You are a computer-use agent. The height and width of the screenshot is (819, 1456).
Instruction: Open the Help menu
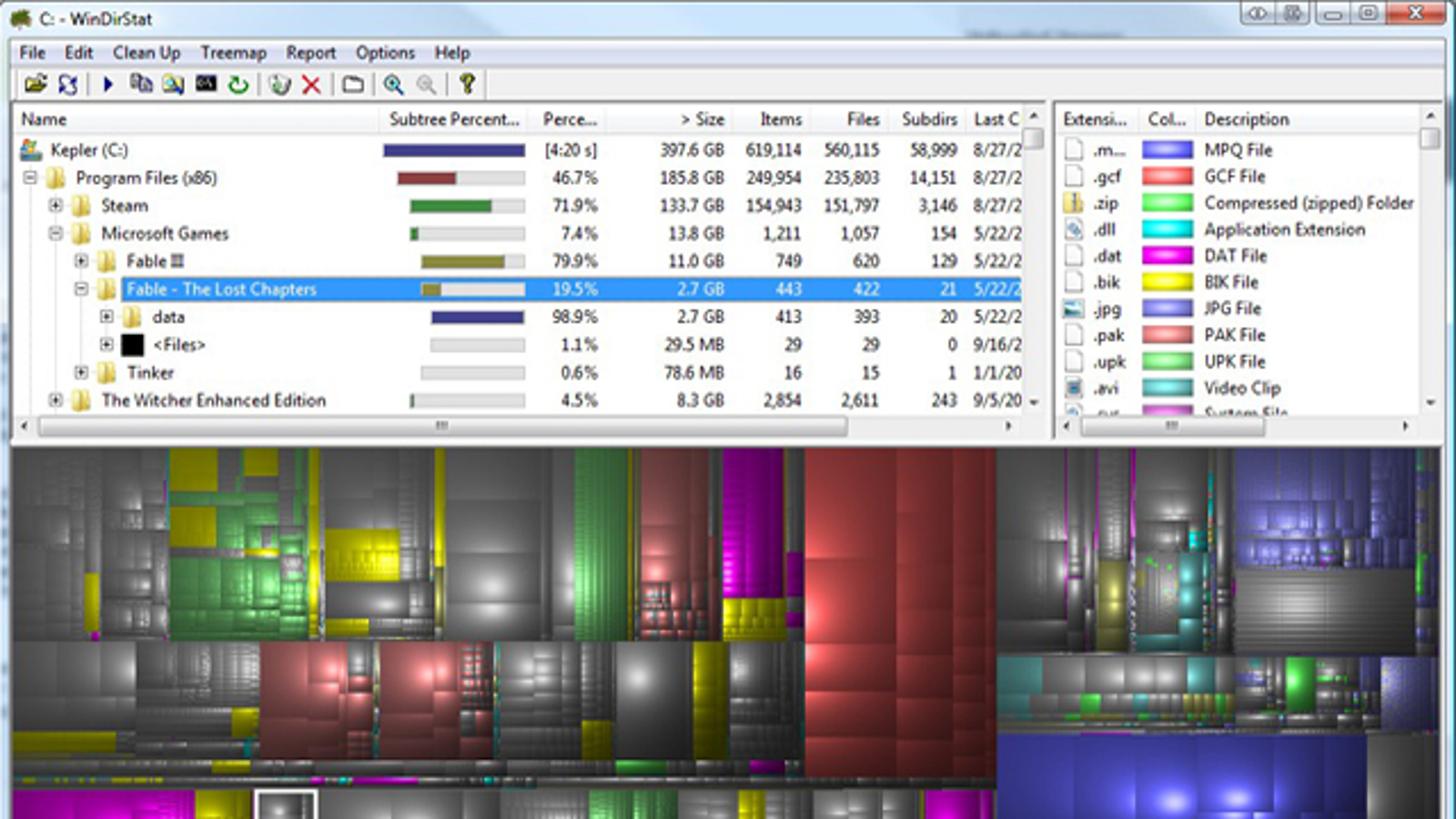[452, 53]
